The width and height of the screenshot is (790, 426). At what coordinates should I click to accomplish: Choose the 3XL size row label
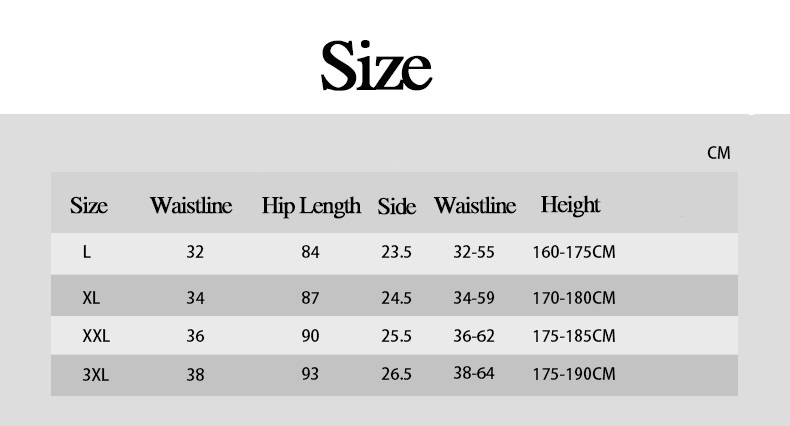point(96,375)
